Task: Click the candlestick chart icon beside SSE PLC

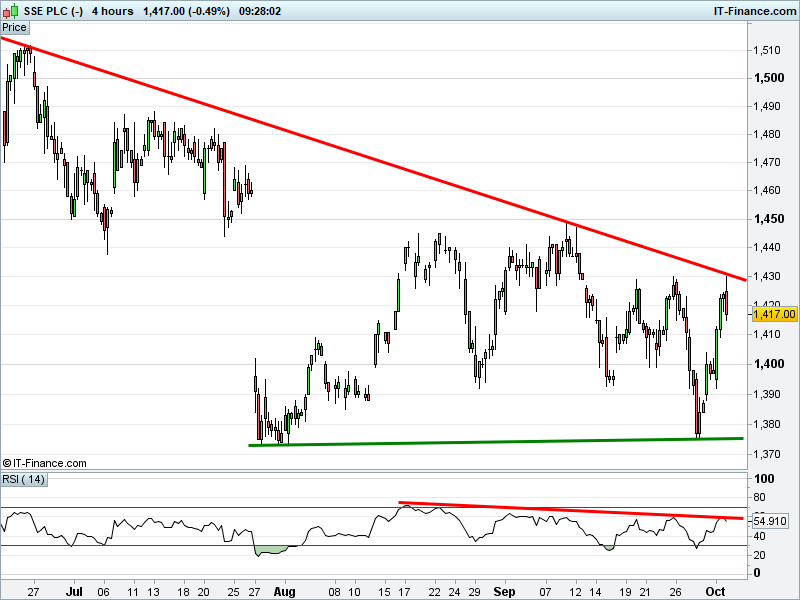Action: pos(10,11)
